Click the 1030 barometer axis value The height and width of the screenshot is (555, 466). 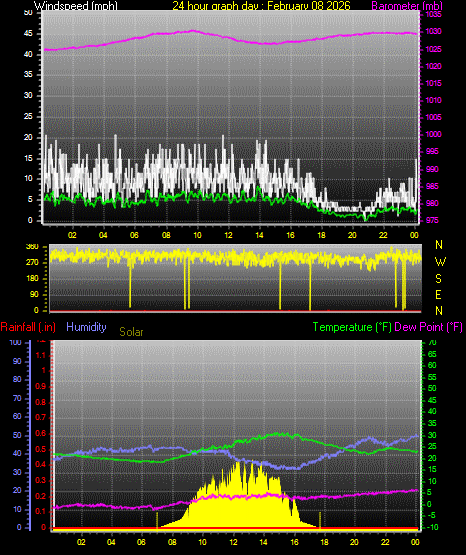[433, 32]
